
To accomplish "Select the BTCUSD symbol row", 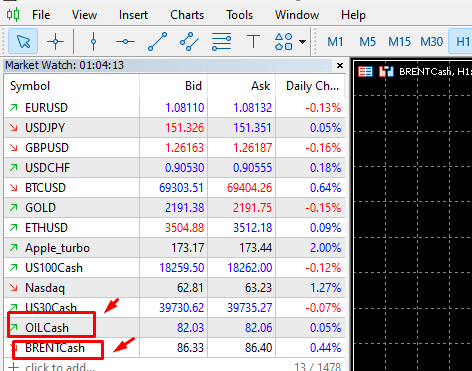I will click(174, 188).
